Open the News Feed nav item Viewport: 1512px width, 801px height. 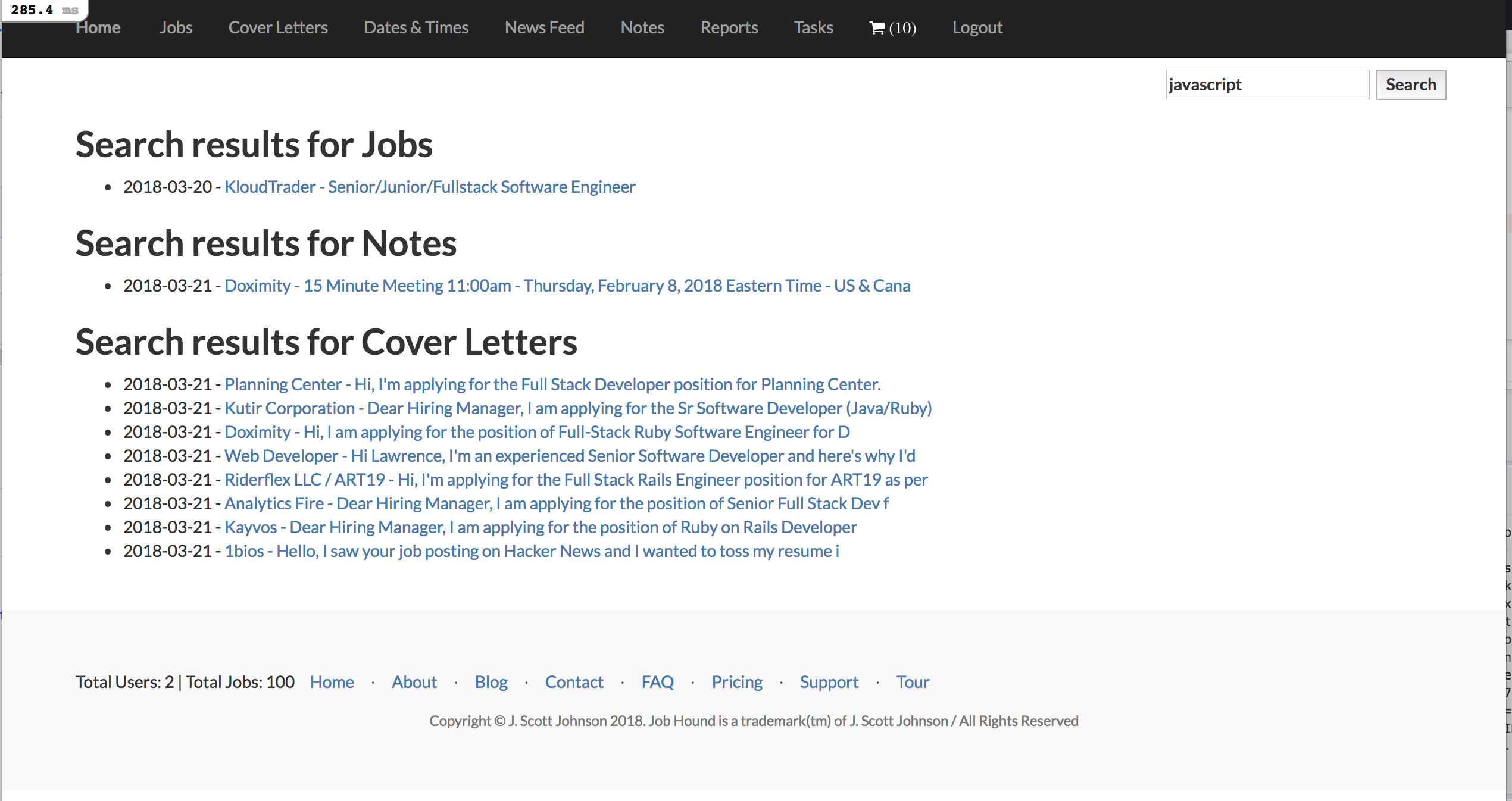(544, 28)
